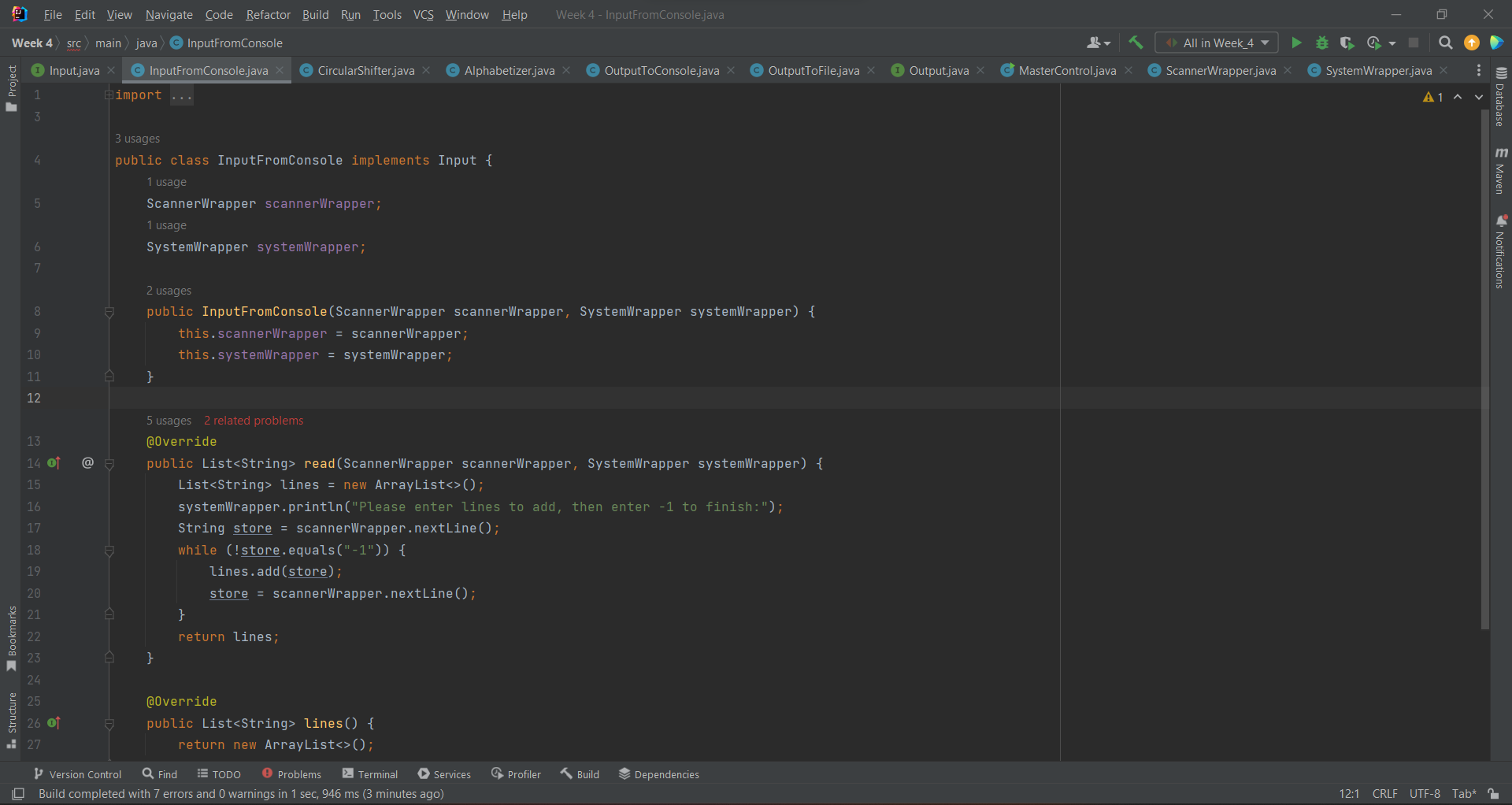Image resolution: width=1512 pixels, height=805 pixels.
Task: Open the All in Week_4 configuration dropdown
Action: [1215, 43]
